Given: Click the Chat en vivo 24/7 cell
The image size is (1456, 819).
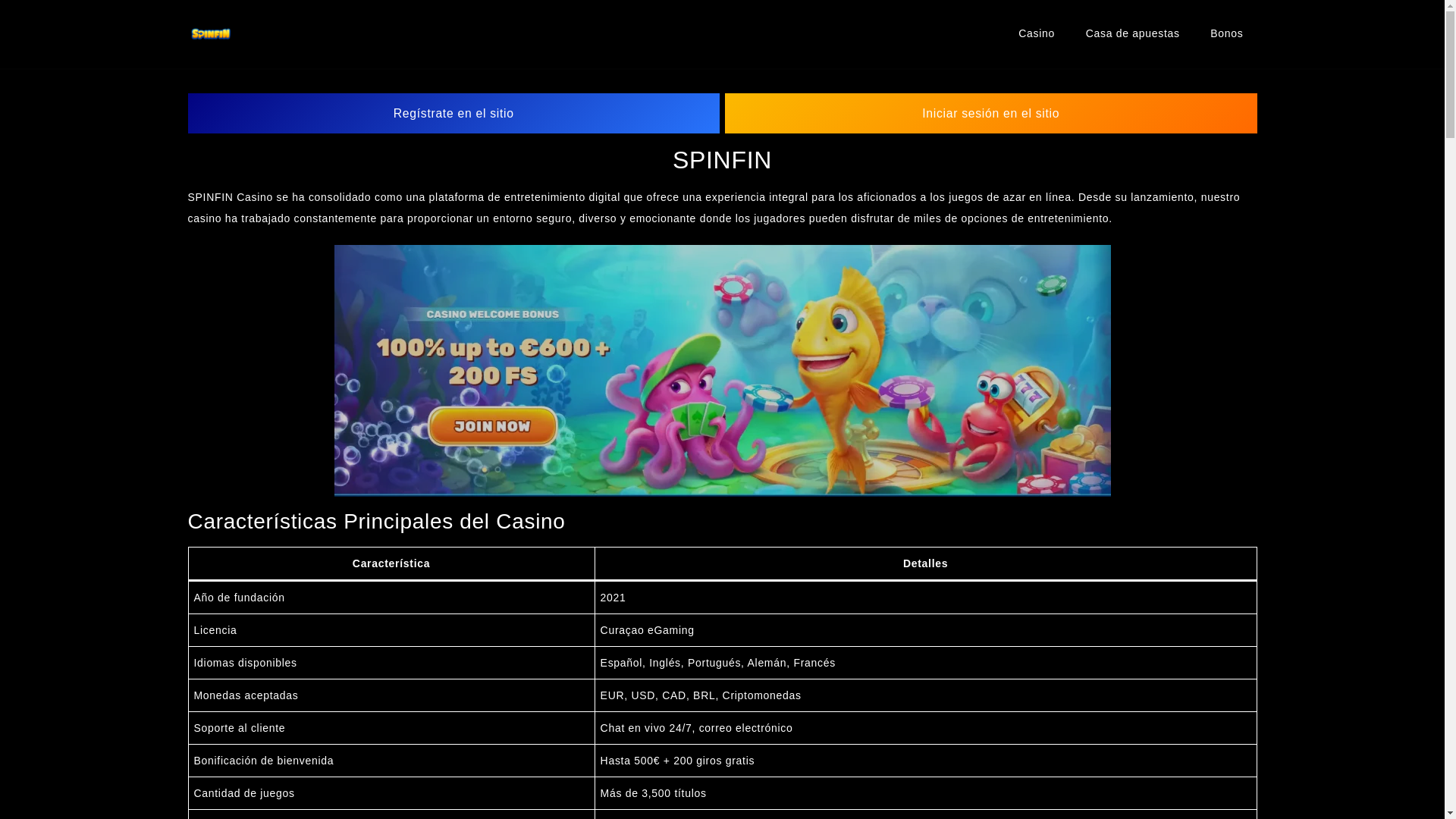Looking at the screenshot, I should click(x=925, y=728).
